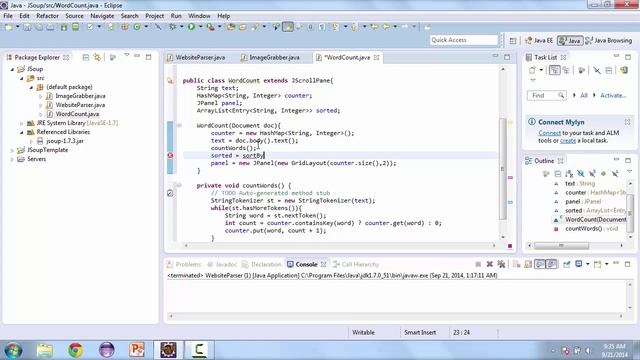Screen dimensions: 640x360
Task: Click the Outline vertical scrollbar thumb
Action: point(630,212)
